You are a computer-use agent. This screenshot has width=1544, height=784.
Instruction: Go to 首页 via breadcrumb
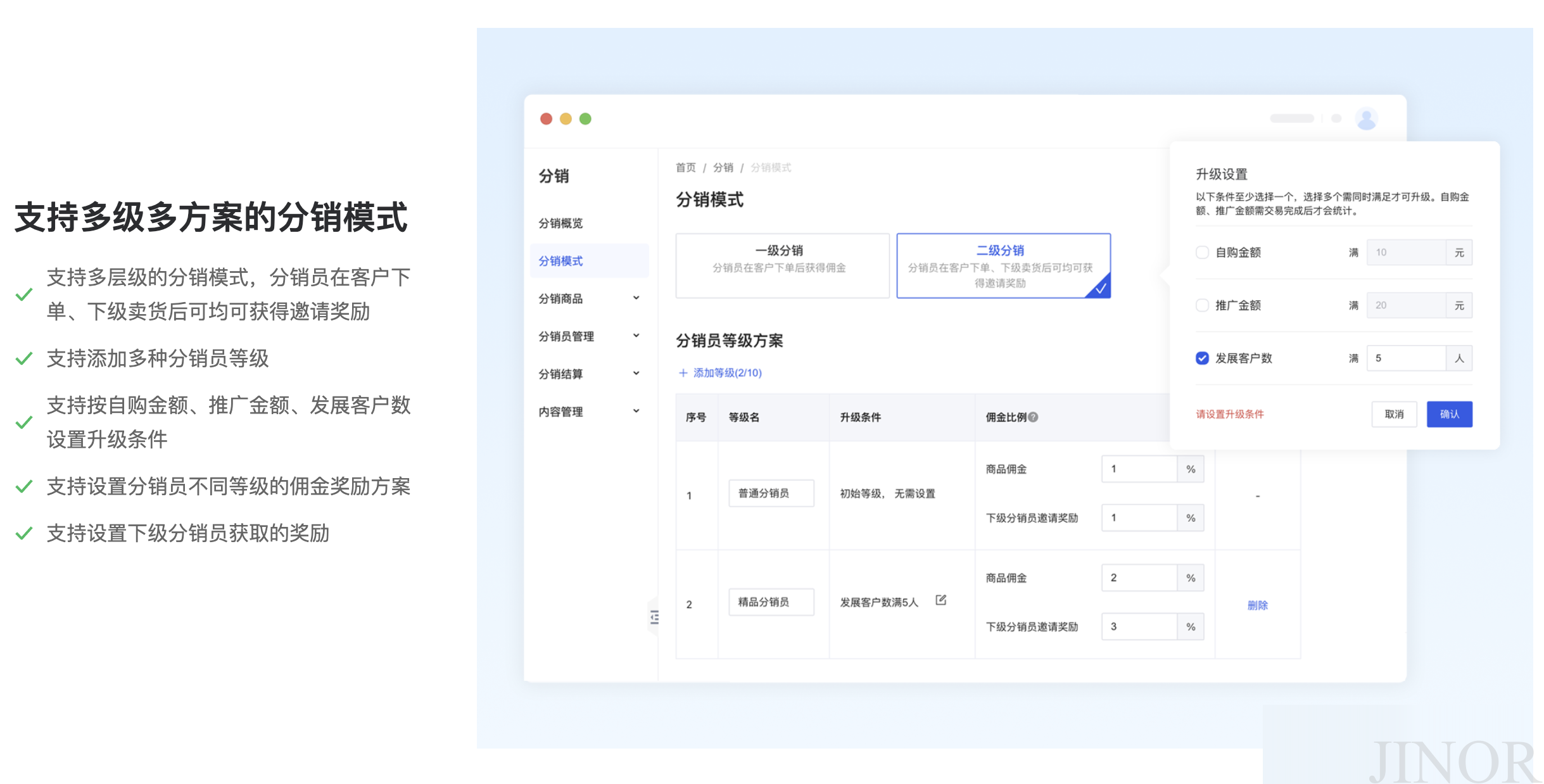(x=685, y=167)
